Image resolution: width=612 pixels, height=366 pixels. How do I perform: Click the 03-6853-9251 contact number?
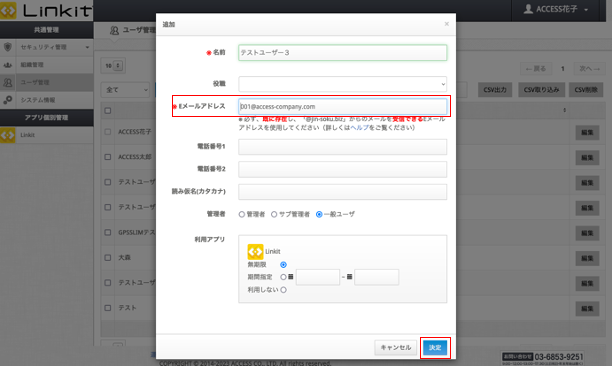point(559,357)
